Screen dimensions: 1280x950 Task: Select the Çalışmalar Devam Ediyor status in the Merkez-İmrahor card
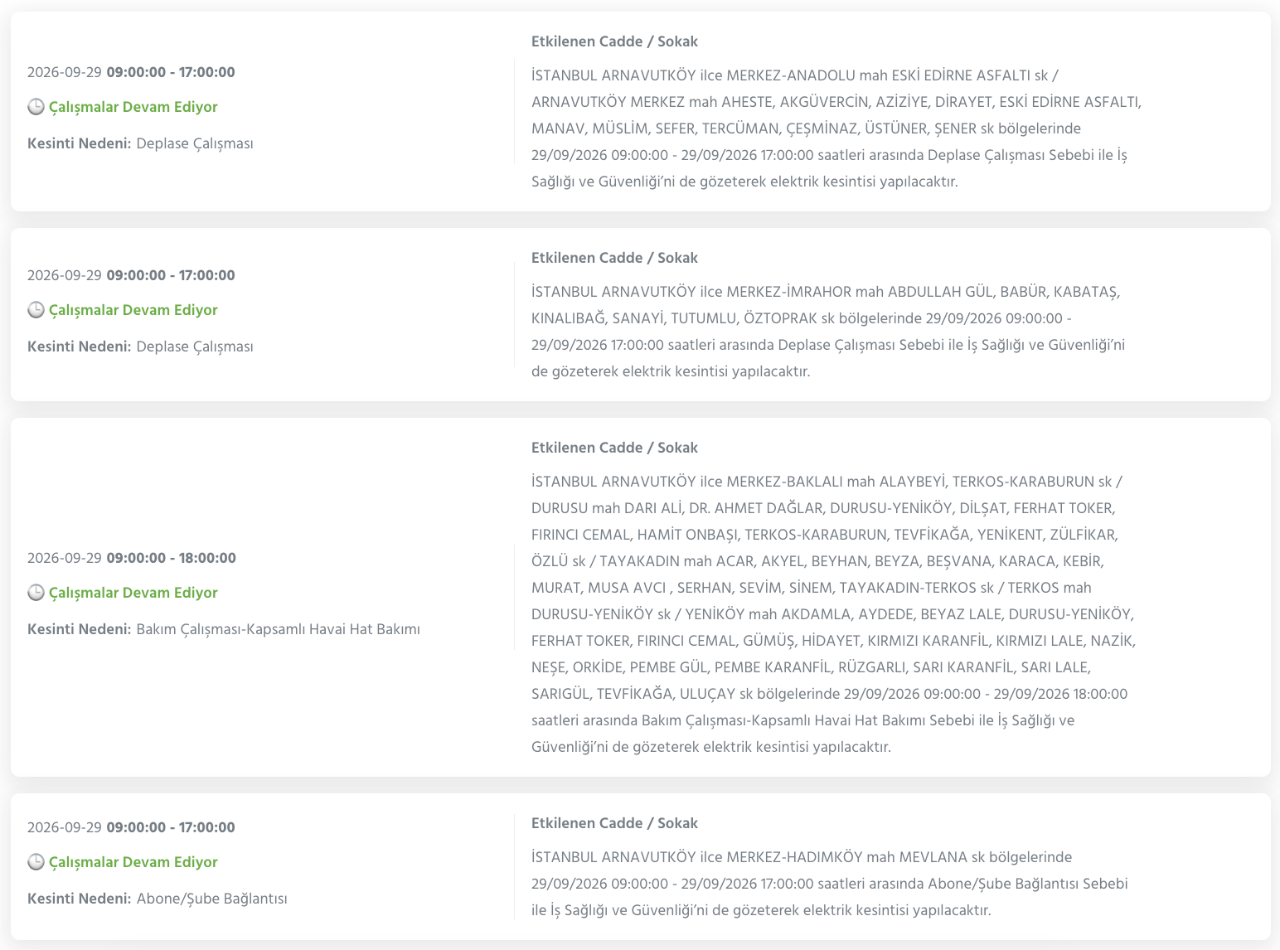133,310
